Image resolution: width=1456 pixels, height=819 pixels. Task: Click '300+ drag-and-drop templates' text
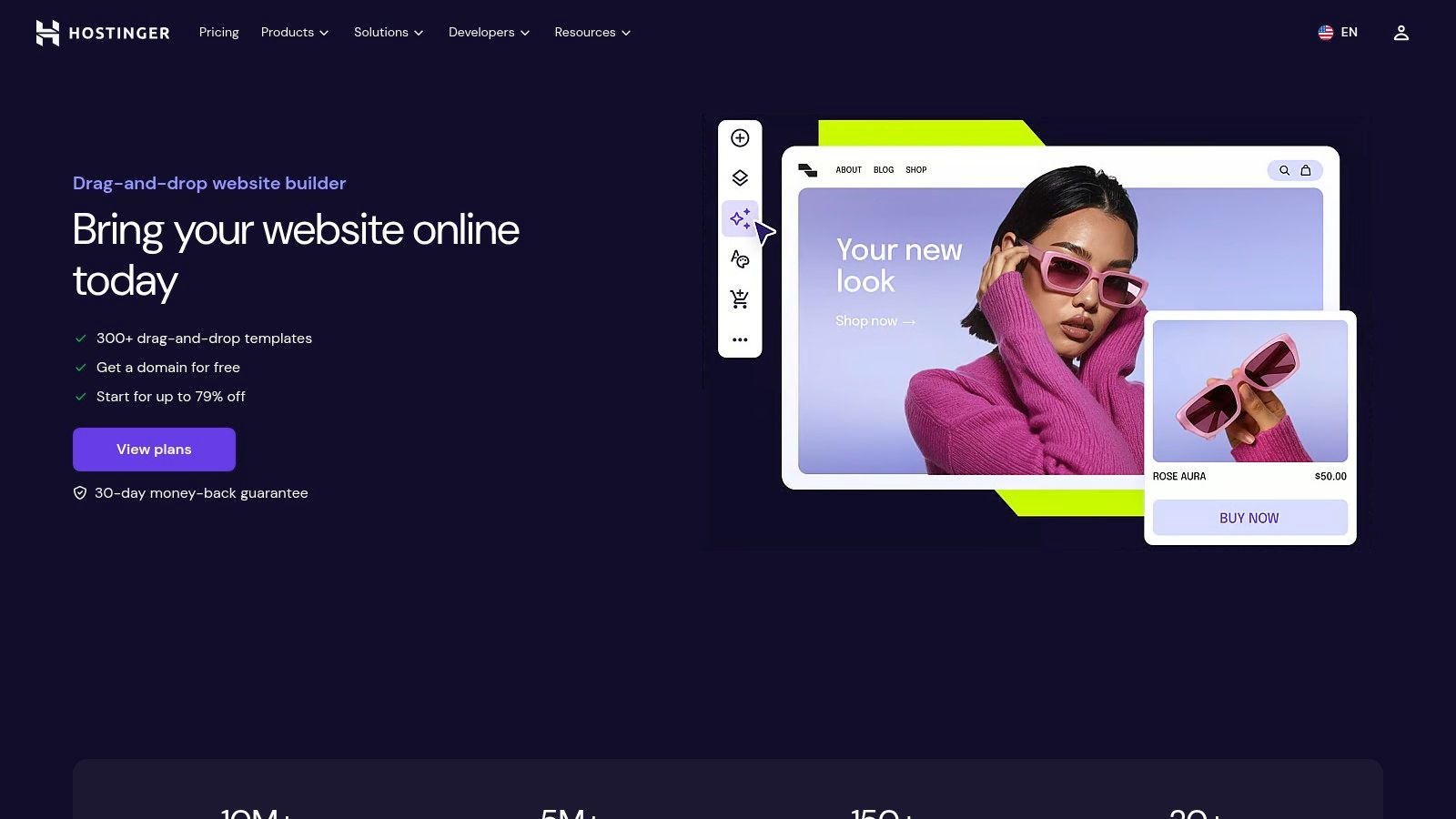[x=204, y=339]
